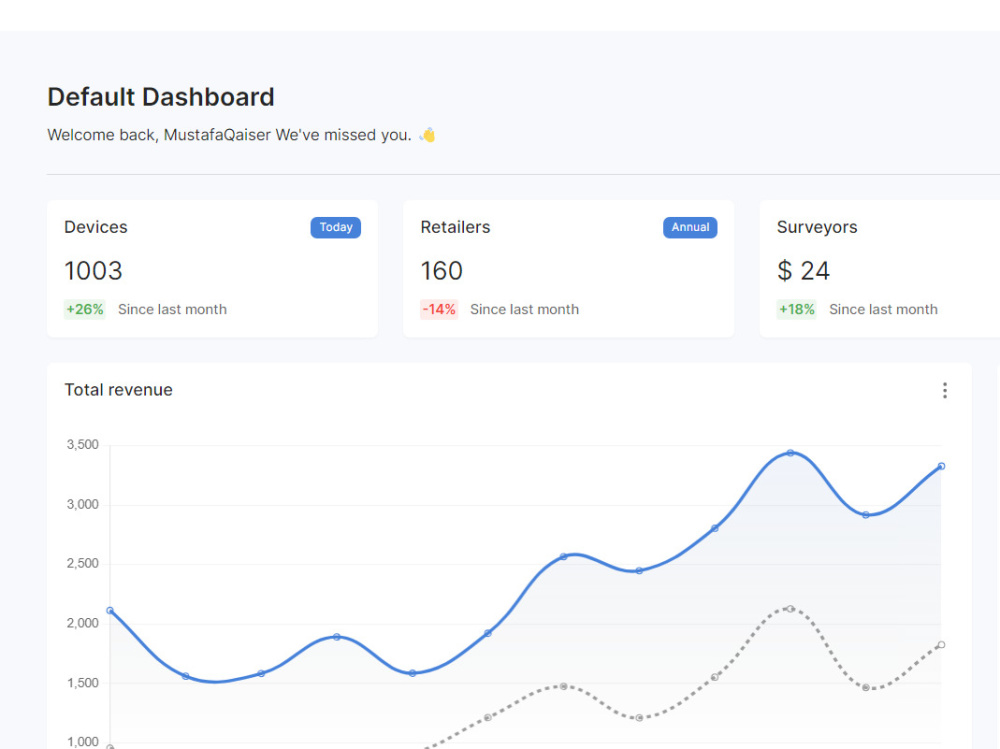Select the Default Dashboard heading
Image resolution: width=1000 pixels, height=749 pixels.
(x=161, y=97)
